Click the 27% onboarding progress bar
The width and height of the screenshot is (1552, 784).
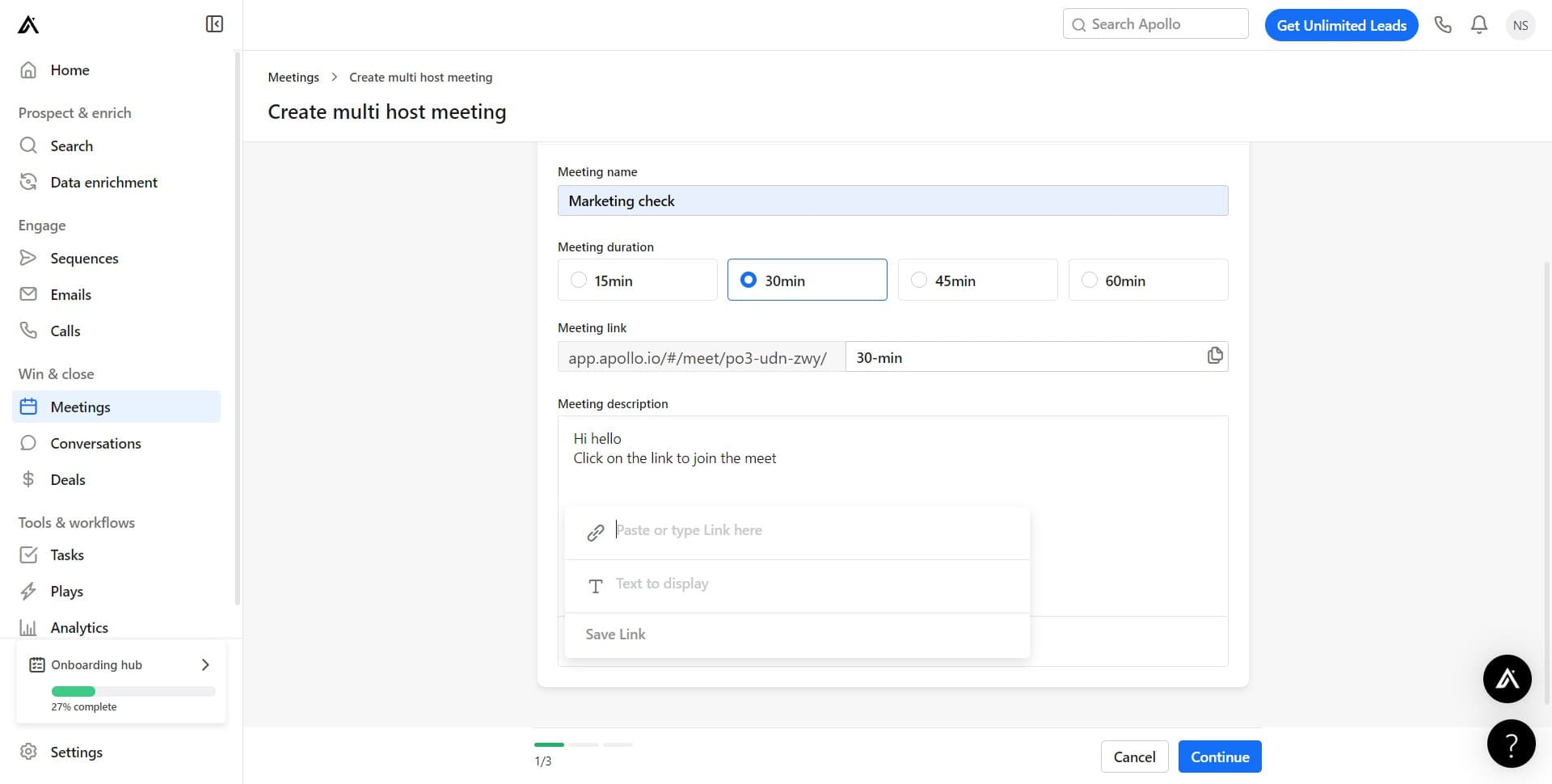(132, 691)
